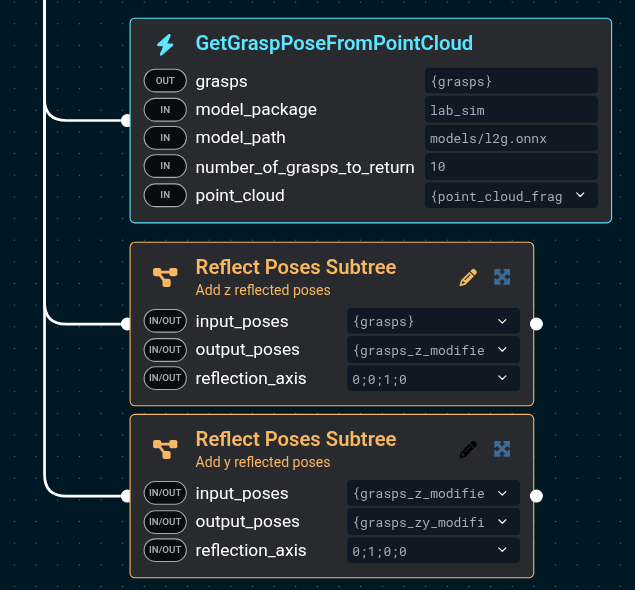Click the IN badge beside model_package
Image resolution: width=635 pixels, height=590 pixels.
click(165, 110)
